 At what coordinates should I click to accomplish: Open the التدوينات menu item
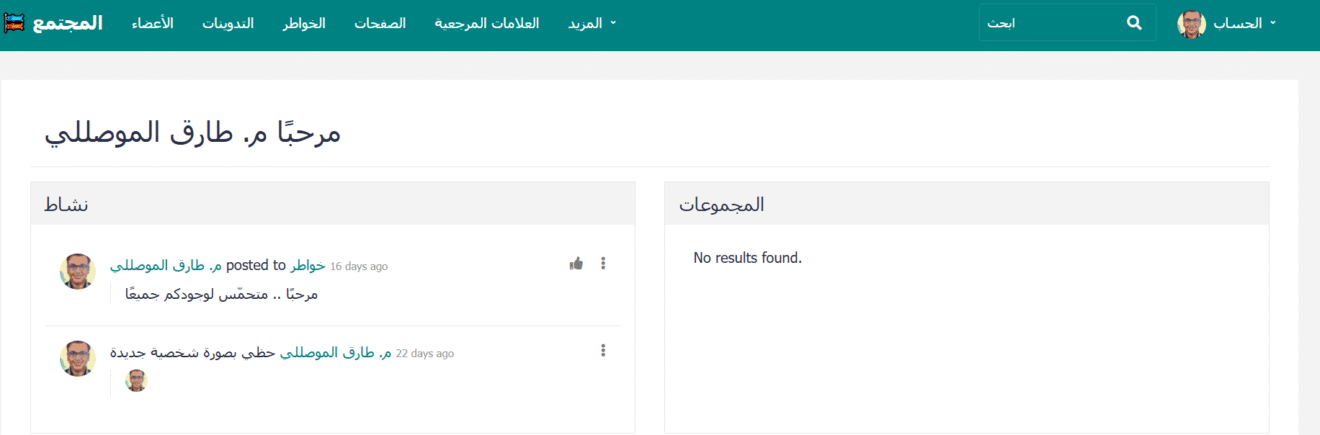tap(227, 23)
